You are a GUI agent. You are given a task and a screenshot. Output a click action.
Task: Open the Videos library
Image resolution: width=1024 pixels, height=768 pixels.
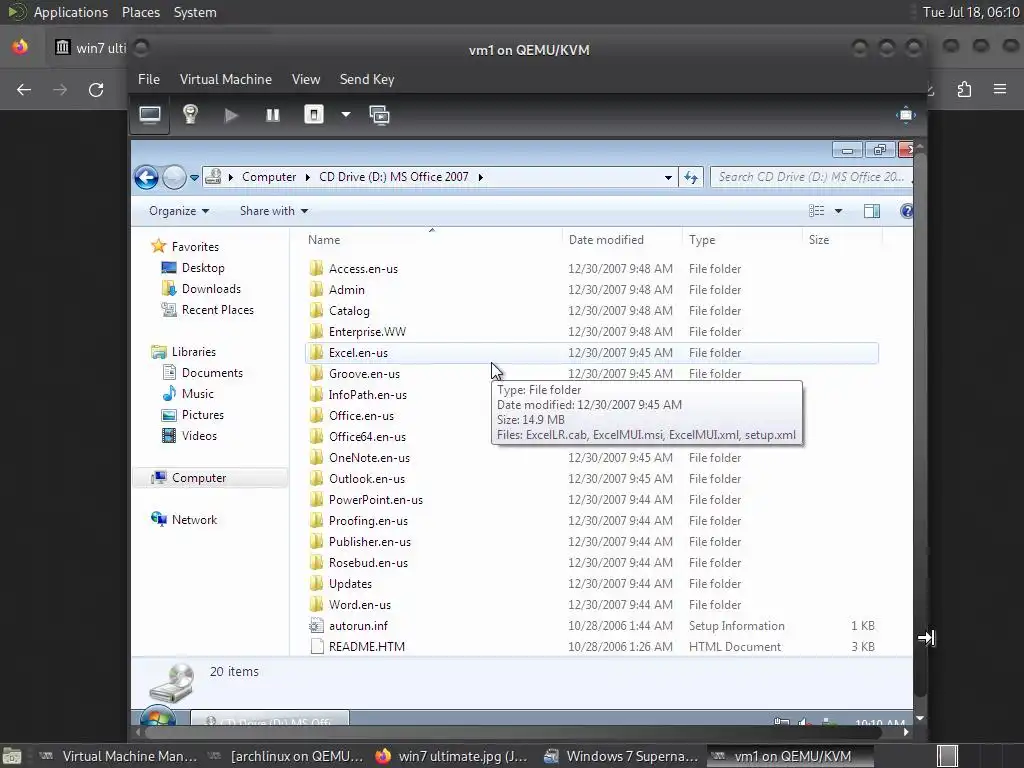pyautogui.click(x=199, y=436)
